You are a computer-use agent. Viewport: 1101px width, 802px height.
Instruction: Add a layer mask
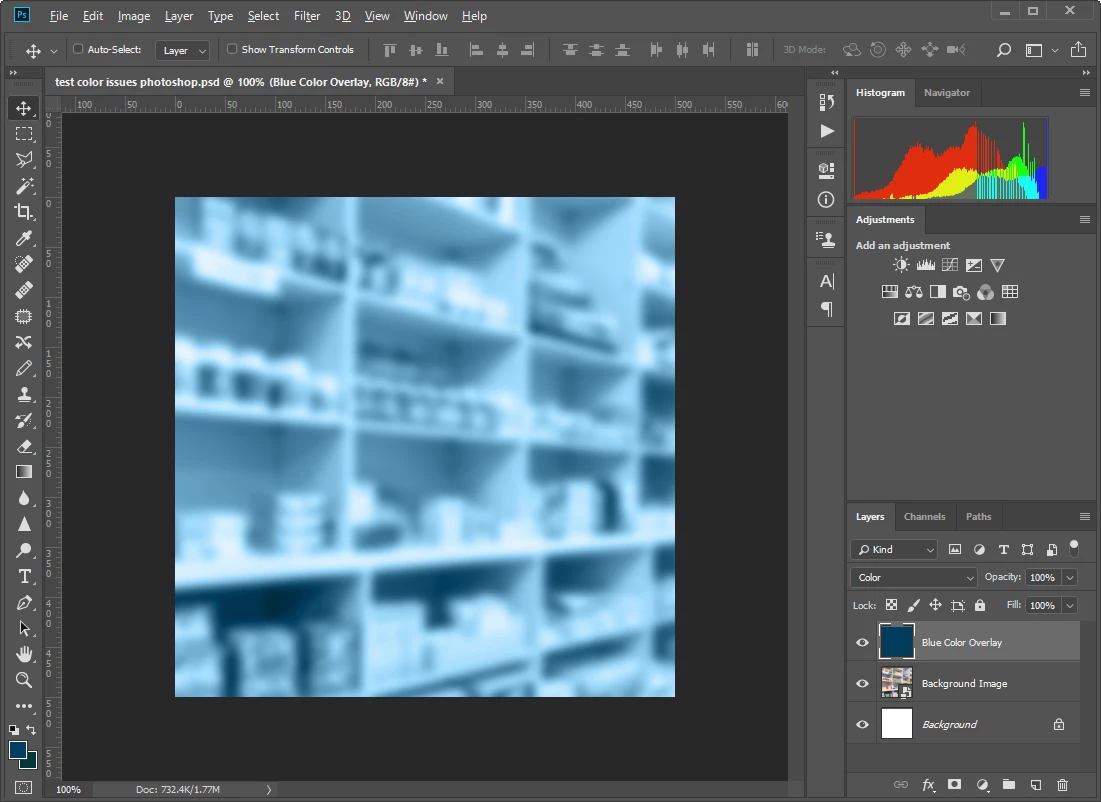tap(954, 784)
